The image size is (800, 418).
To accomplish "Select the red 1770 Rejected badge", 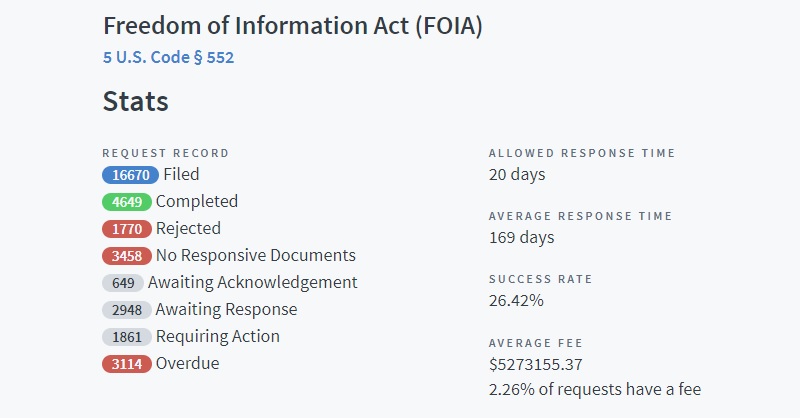I will click(x=127, y=229).
